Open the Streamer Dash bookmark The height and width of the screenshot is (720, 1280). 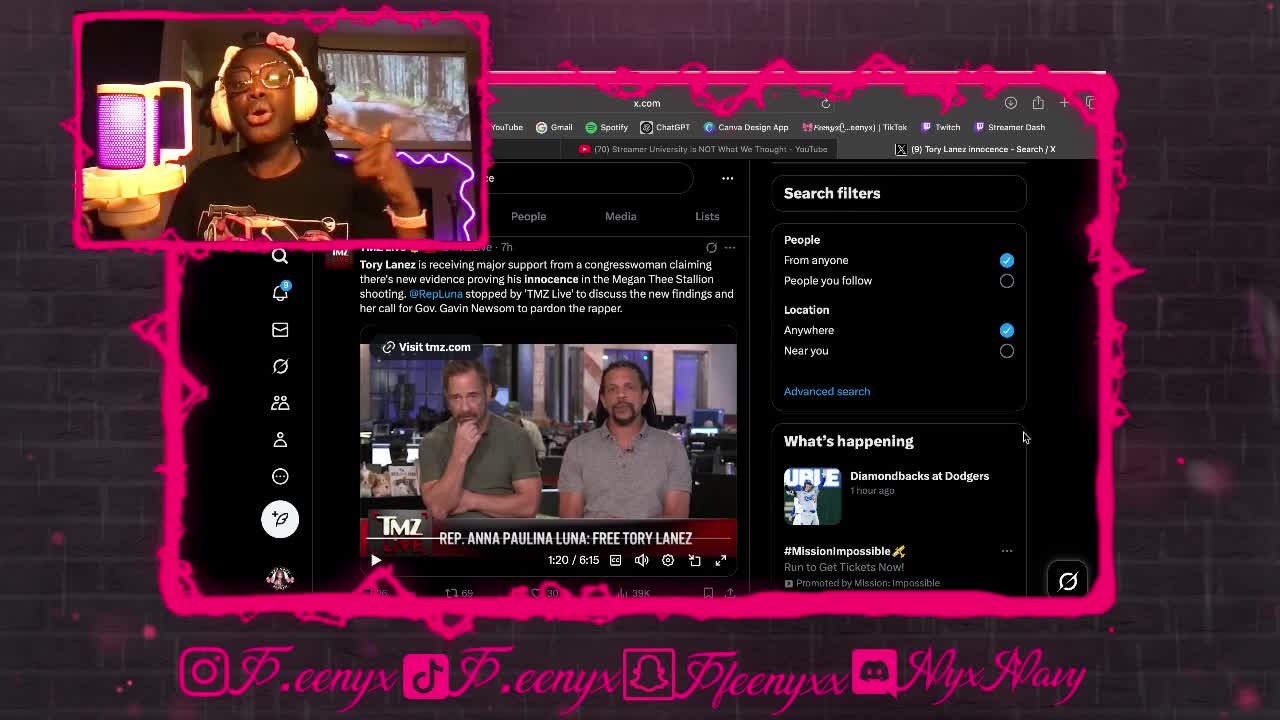[x=1009, y=127]
